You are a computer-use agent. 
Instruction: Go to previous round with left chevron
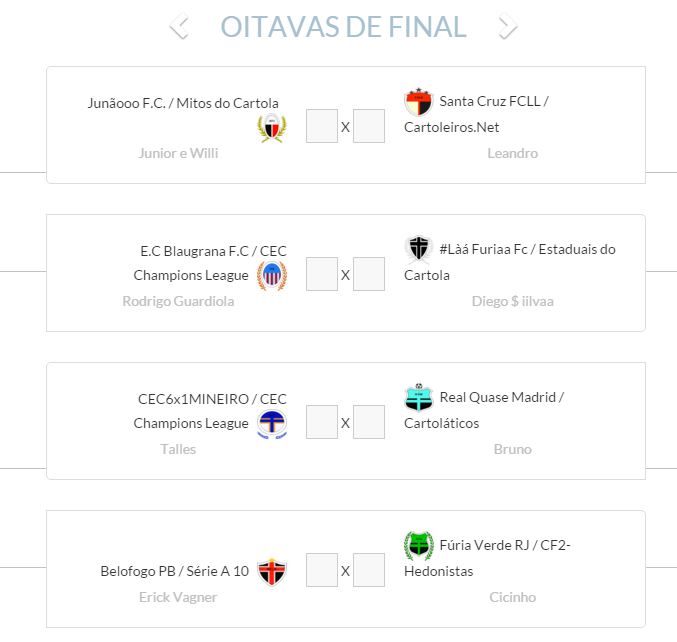(179, 26)
